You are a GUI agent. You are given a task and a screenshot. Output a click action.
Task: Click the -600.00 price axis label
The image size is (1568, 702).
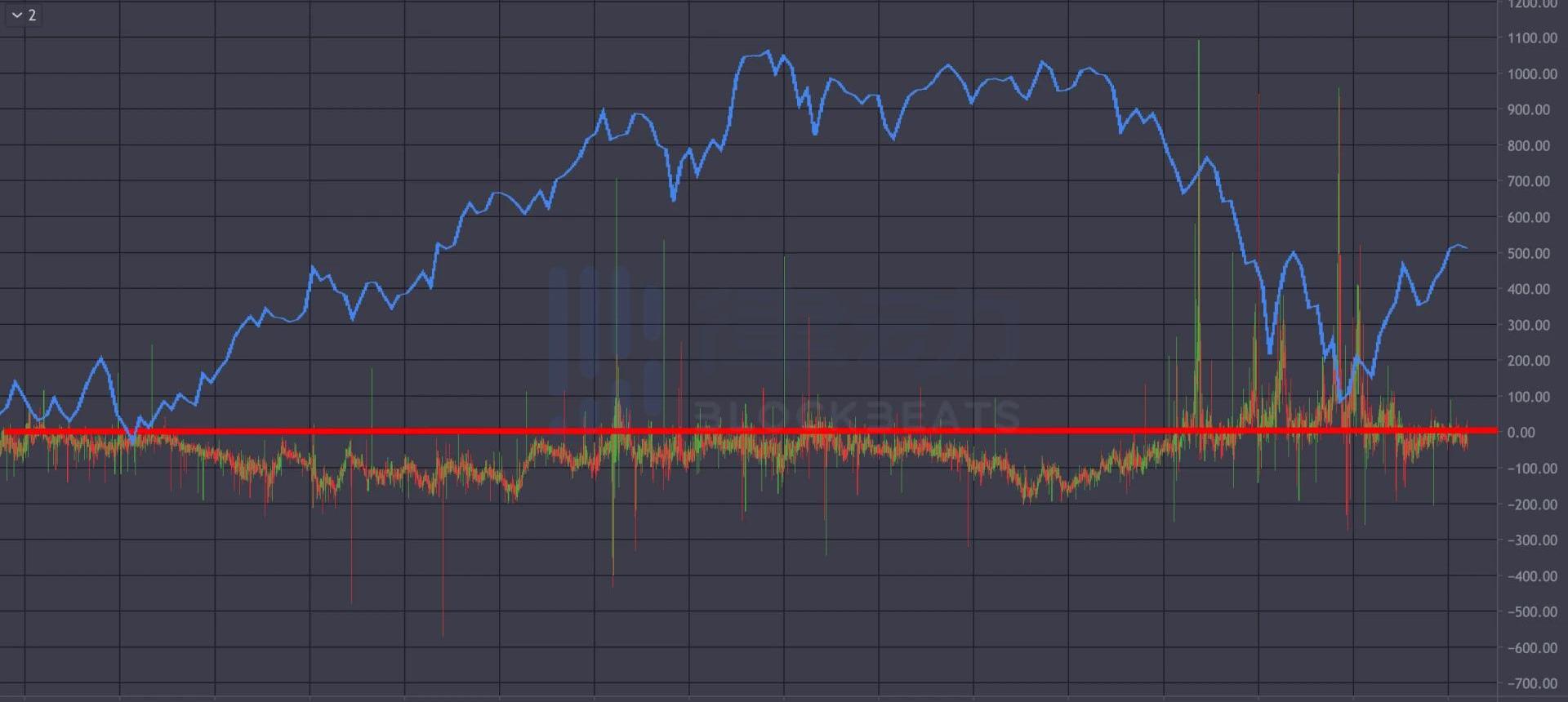1532,648
